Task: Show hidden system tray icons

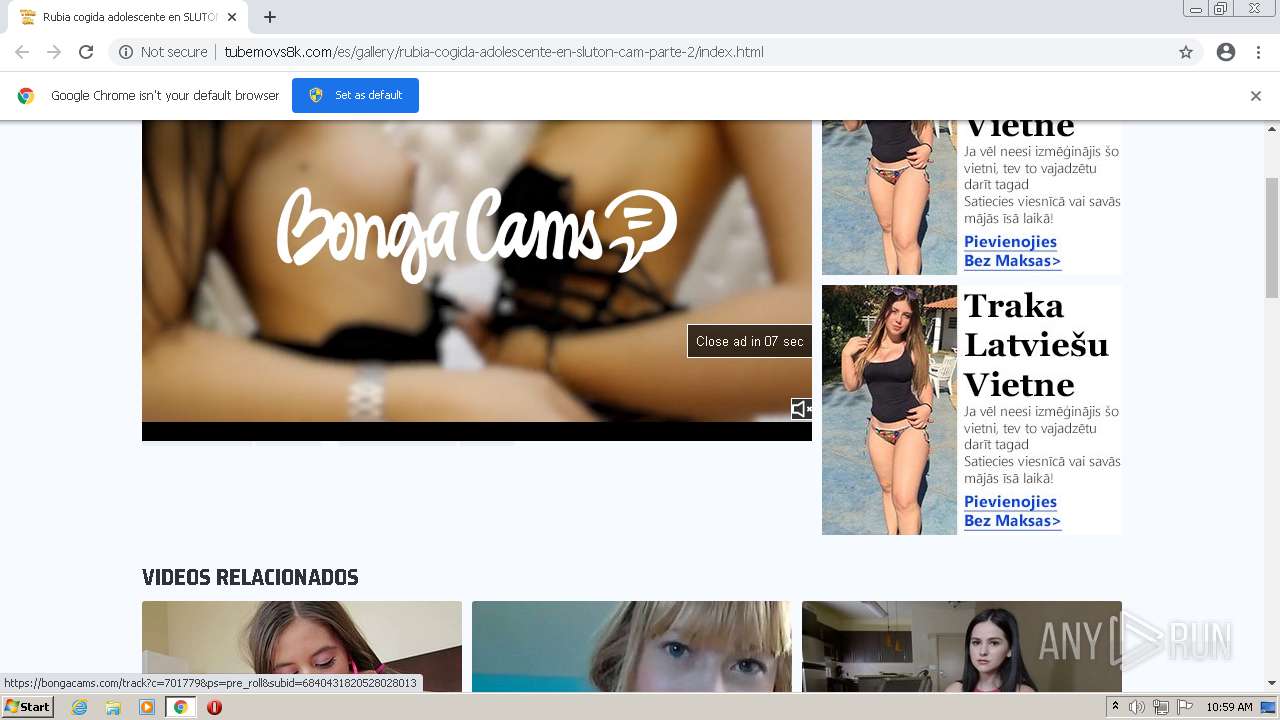Action: 1115,707
